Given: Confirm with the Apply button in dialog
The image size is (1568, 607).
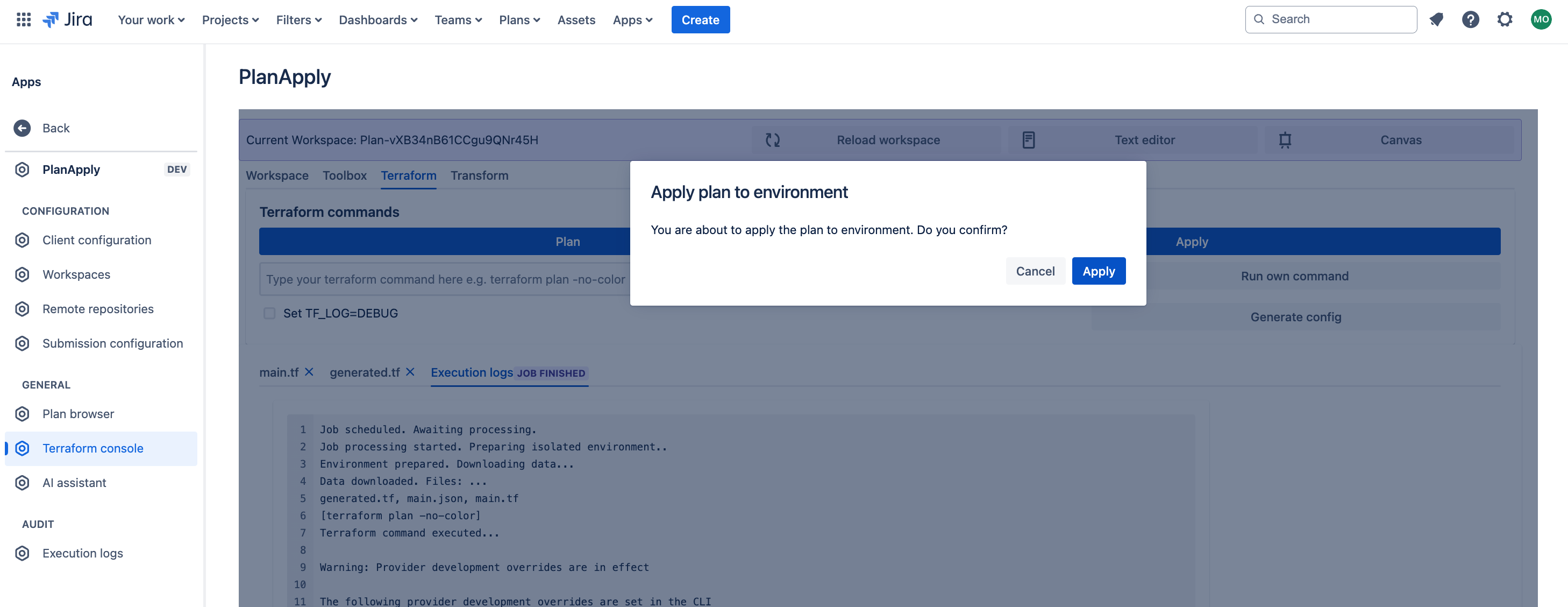Looking at the screenshot, I should pyautogui.click(x=1098, y=271).
